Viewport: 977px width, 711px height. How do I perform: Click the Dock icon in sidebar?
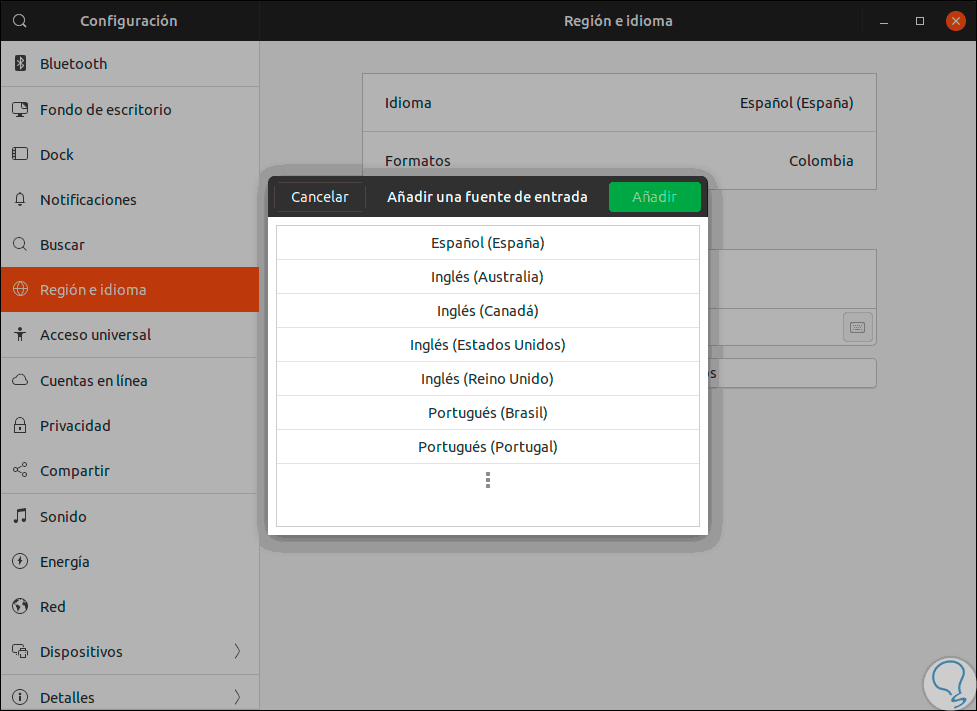[20, 155]
